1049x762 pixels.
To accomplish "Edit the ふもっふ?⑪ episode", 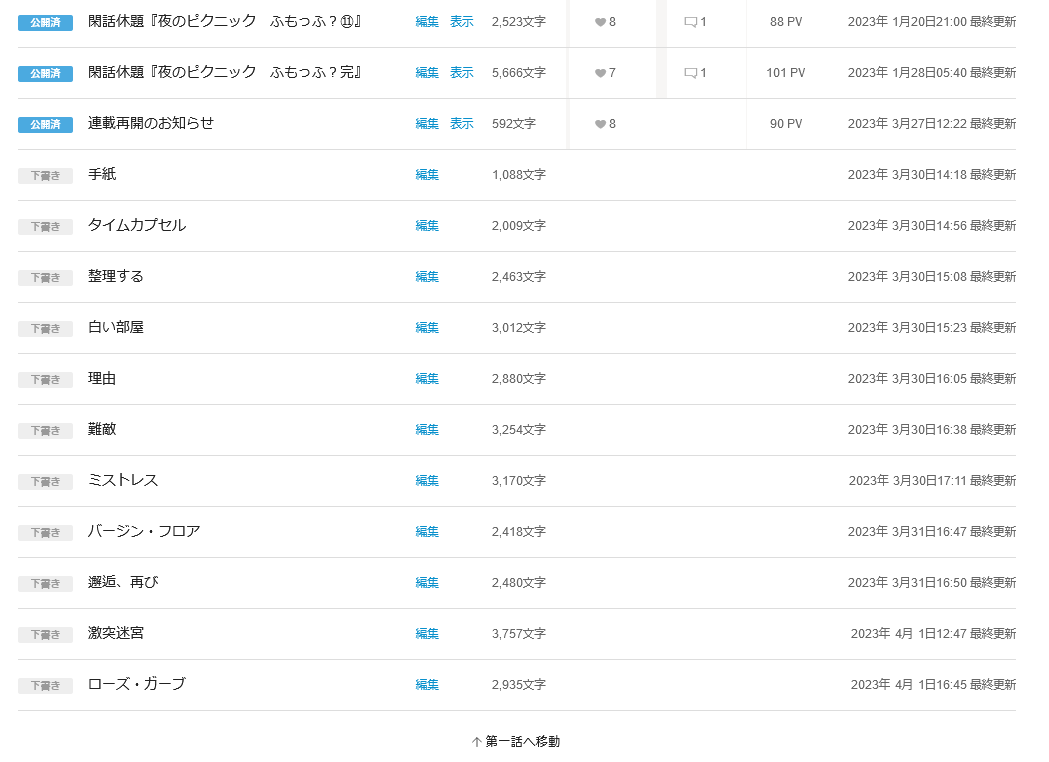I will (427, 22).
